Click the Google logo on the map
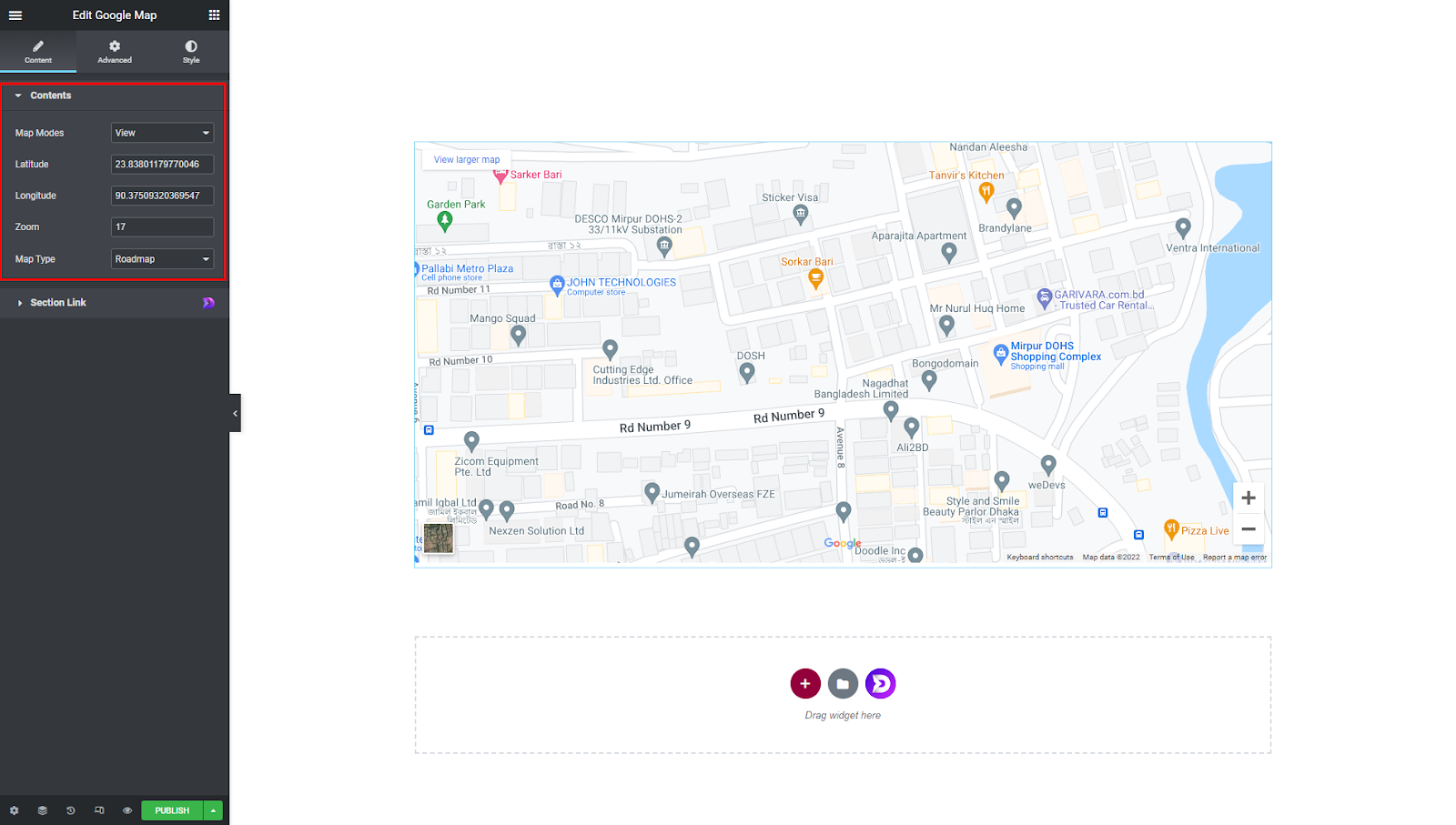This screenshot has height=825, width=1456. [x=843, y=544]
